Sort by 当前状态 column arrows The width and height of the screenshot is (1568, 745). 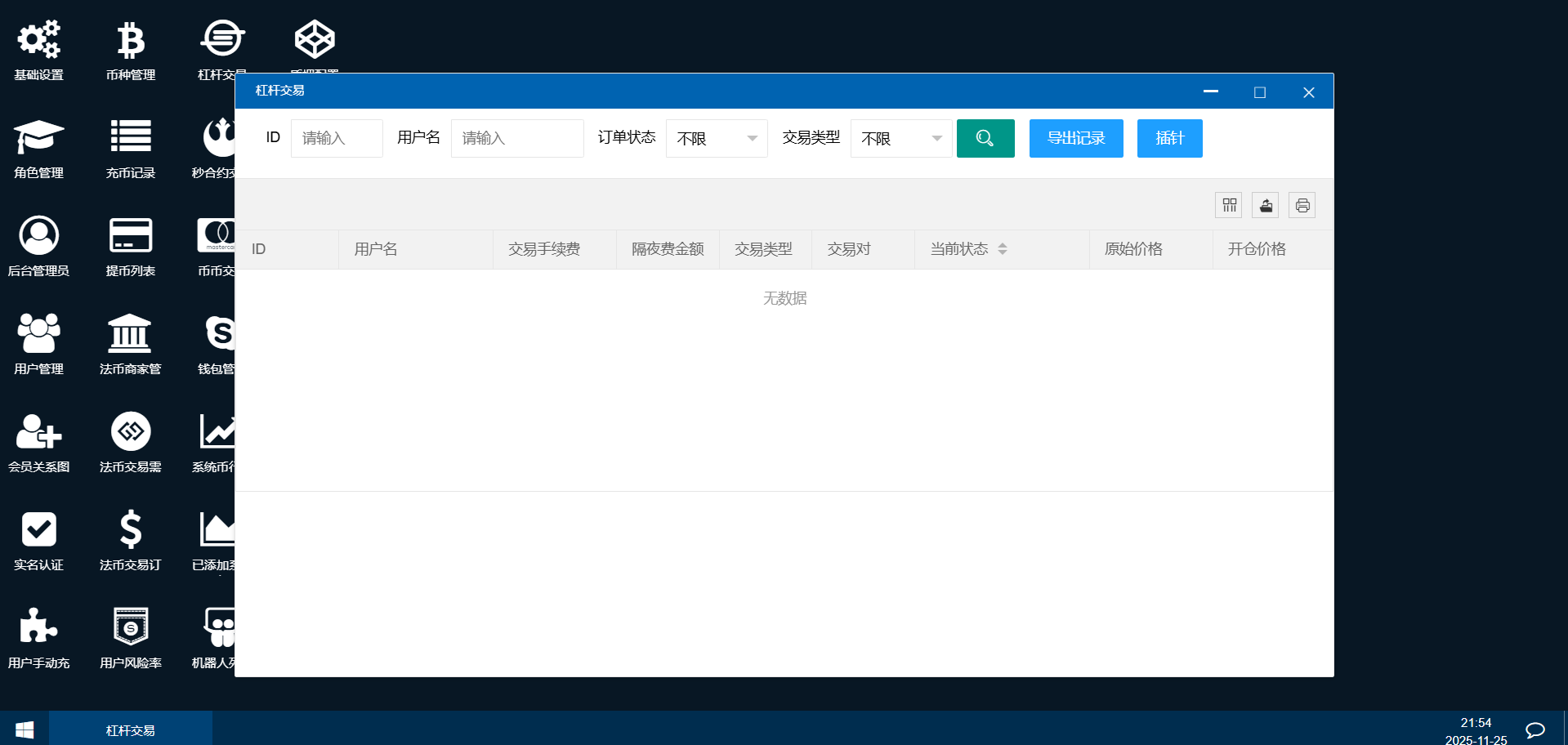pyautogui.click(x=1002, y=249)
